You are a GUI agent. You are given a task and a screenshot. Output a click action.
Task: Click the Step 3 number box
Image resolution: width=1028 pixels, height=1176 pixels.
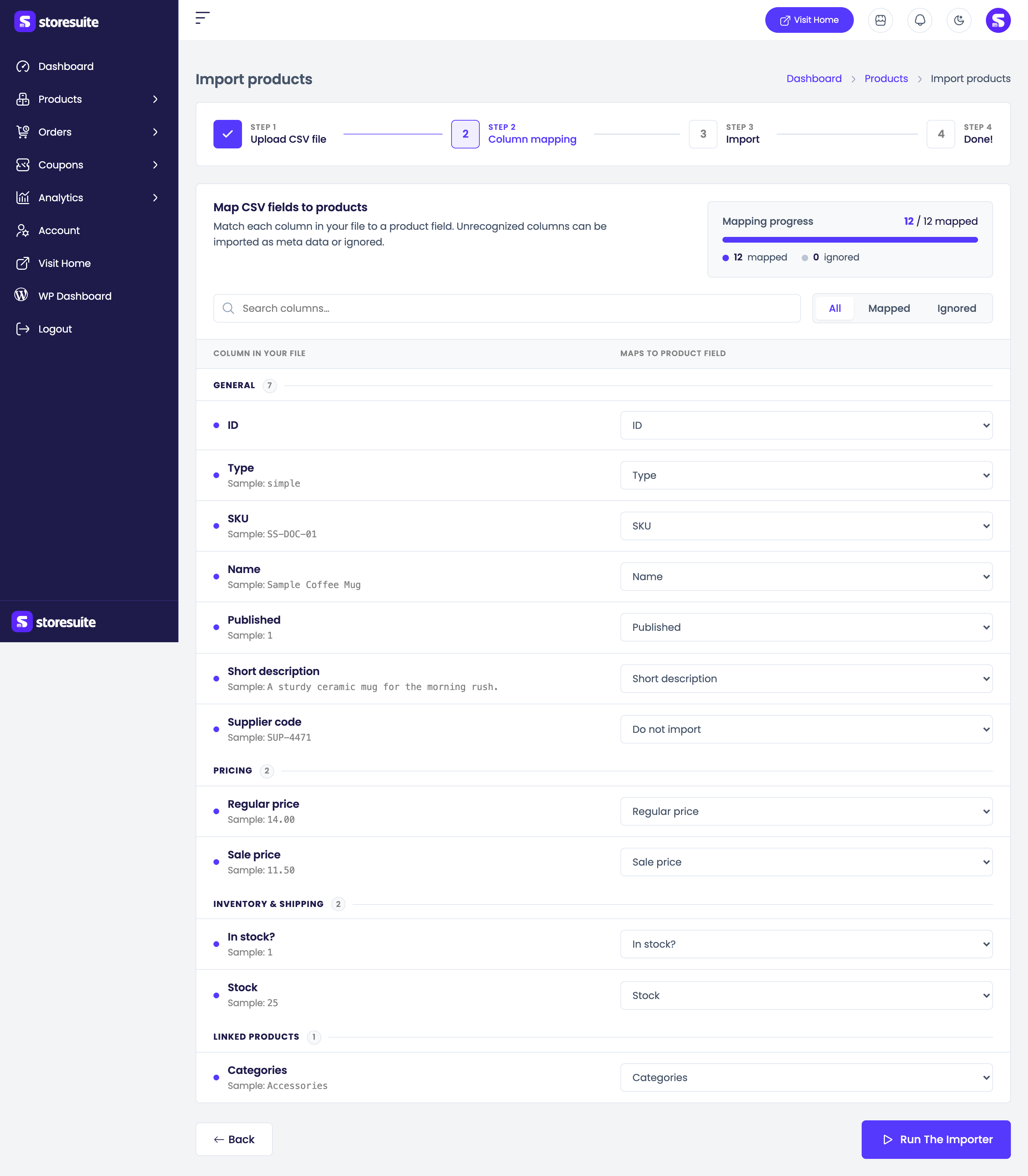pos(703,134)
